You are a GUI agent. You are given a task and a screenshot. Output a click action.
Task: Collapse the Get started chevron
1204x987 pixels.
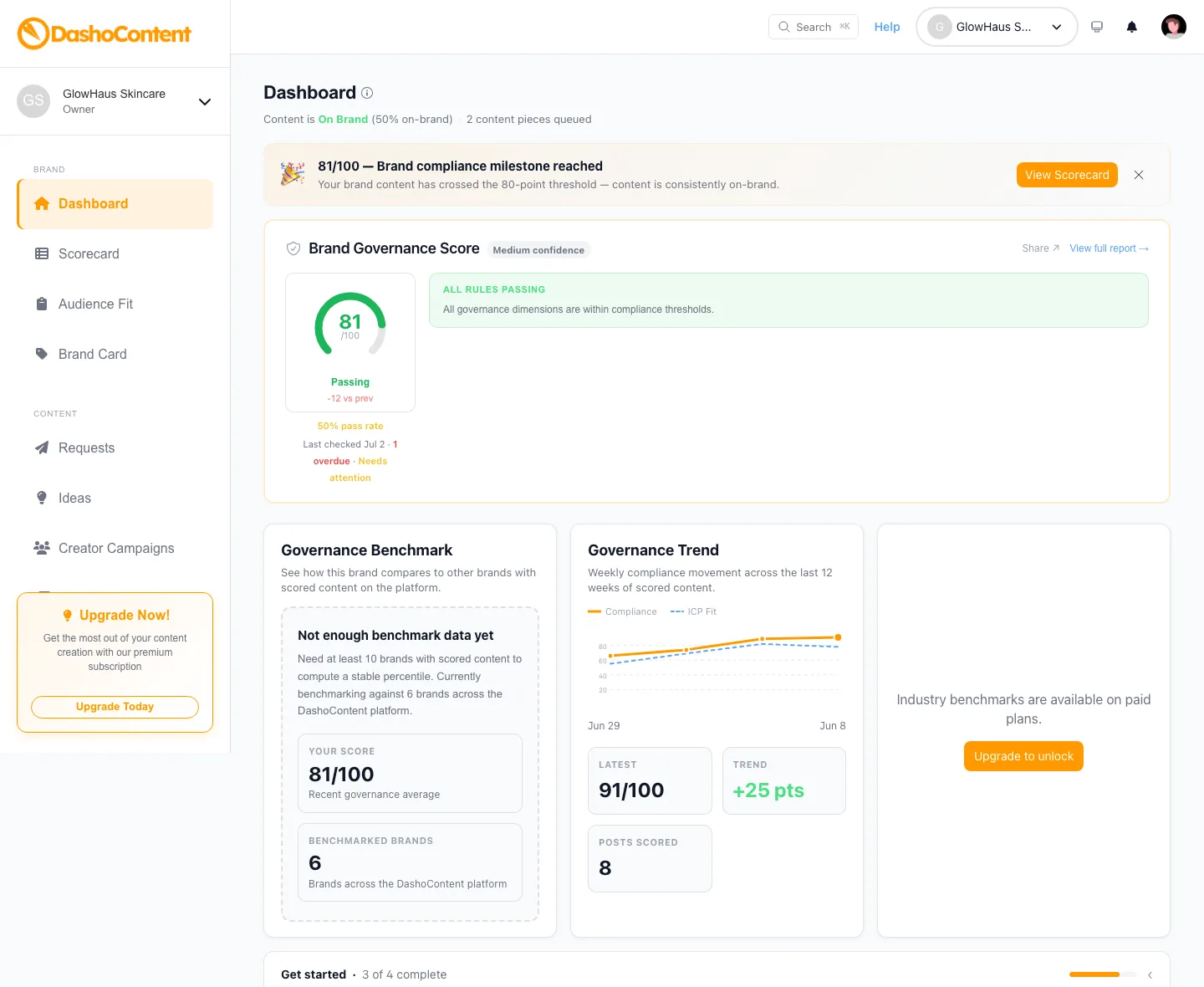[x=1150, y=974]
